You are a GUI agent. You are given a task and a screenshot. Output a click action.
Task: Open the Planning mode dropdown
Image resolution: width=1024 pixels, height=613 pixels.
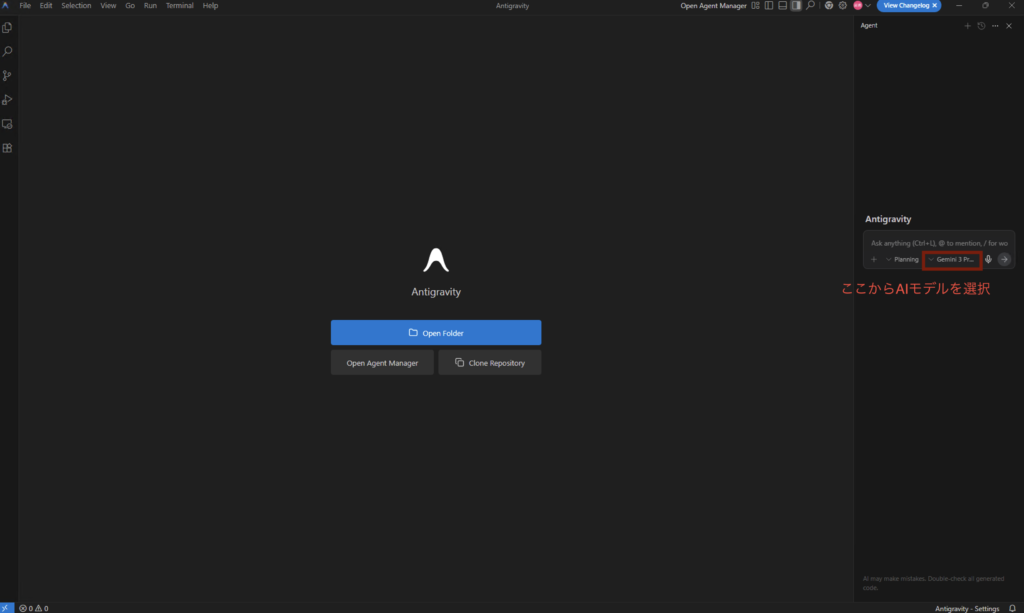point(902,259)
